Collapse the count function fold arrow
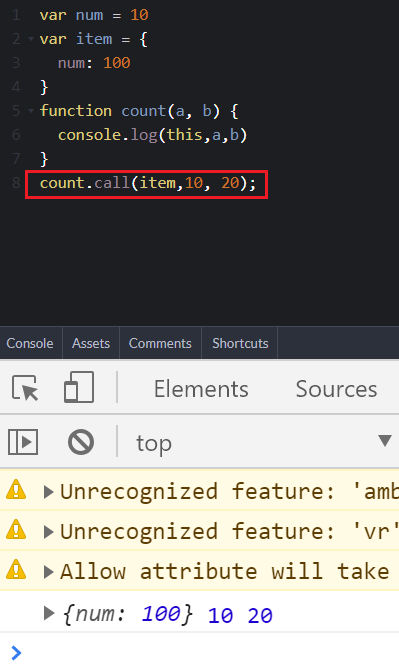Viewport: 399px width, 664px height. pyautogui.click(x=31, y=111)
